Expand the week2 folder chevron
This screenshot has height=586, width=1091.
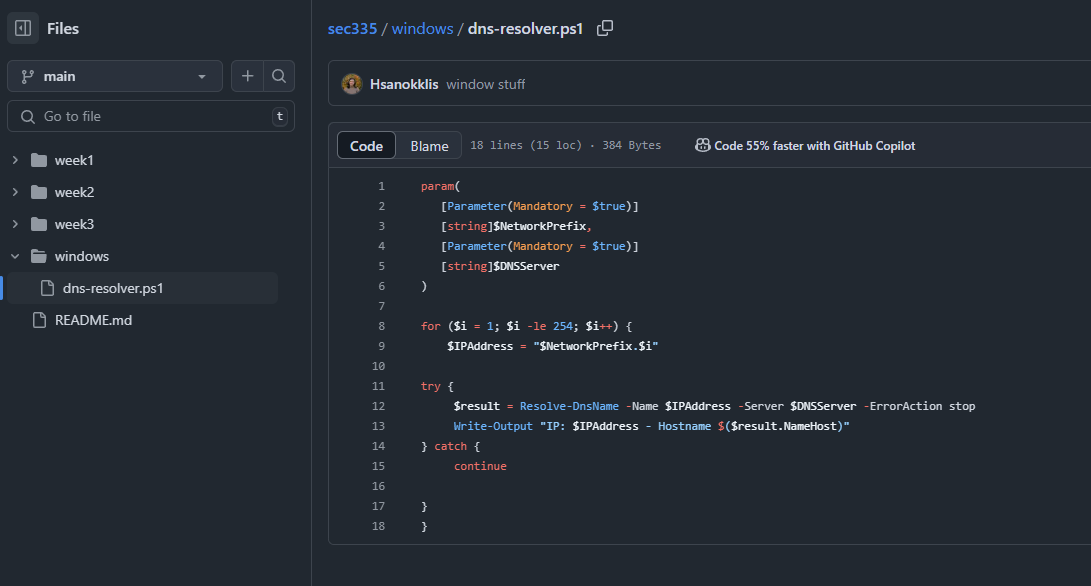[x=15, y=192]
